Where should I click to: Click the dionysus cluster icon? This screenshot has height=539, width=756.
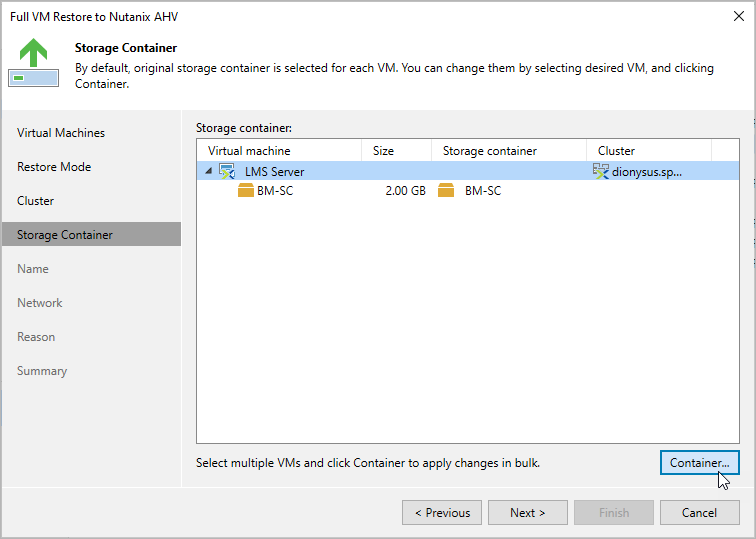pyautogui.click(x=600, y=172)
